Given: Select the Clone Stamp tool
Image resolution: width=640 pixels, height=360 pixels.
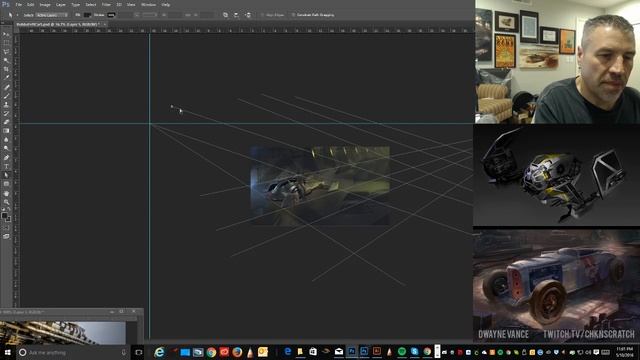Looking at the screenshot, I should pos(6,104).
